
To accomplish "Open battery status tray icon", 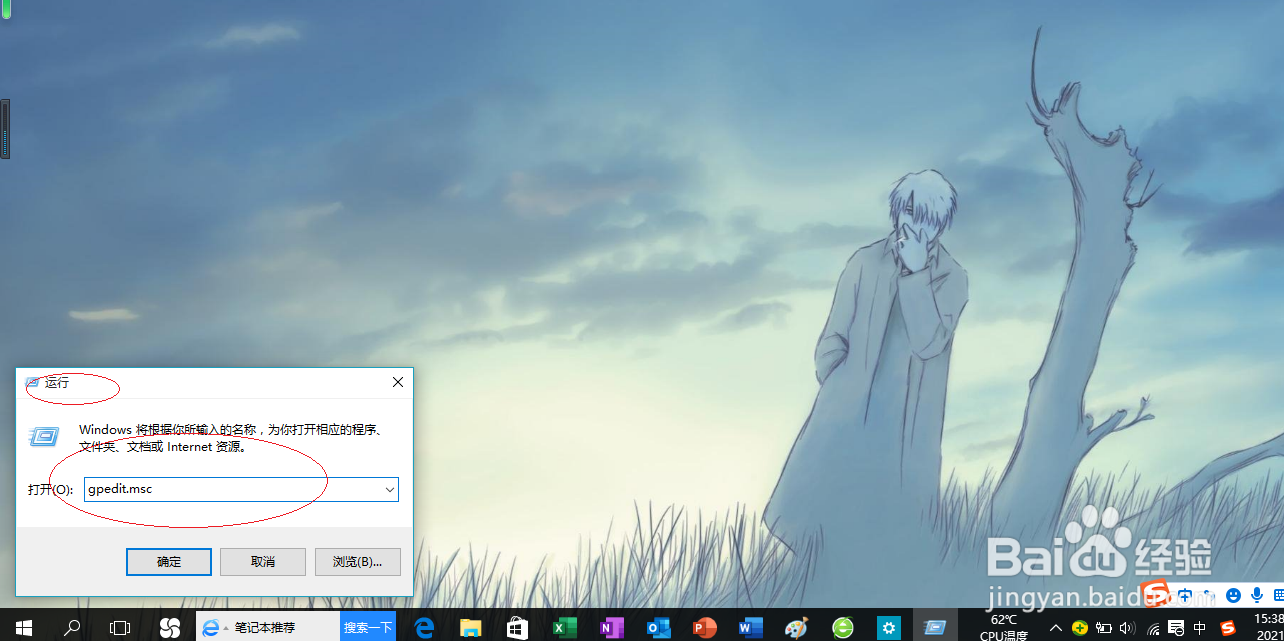I will pyautogui.click(x=1104, y=628).
